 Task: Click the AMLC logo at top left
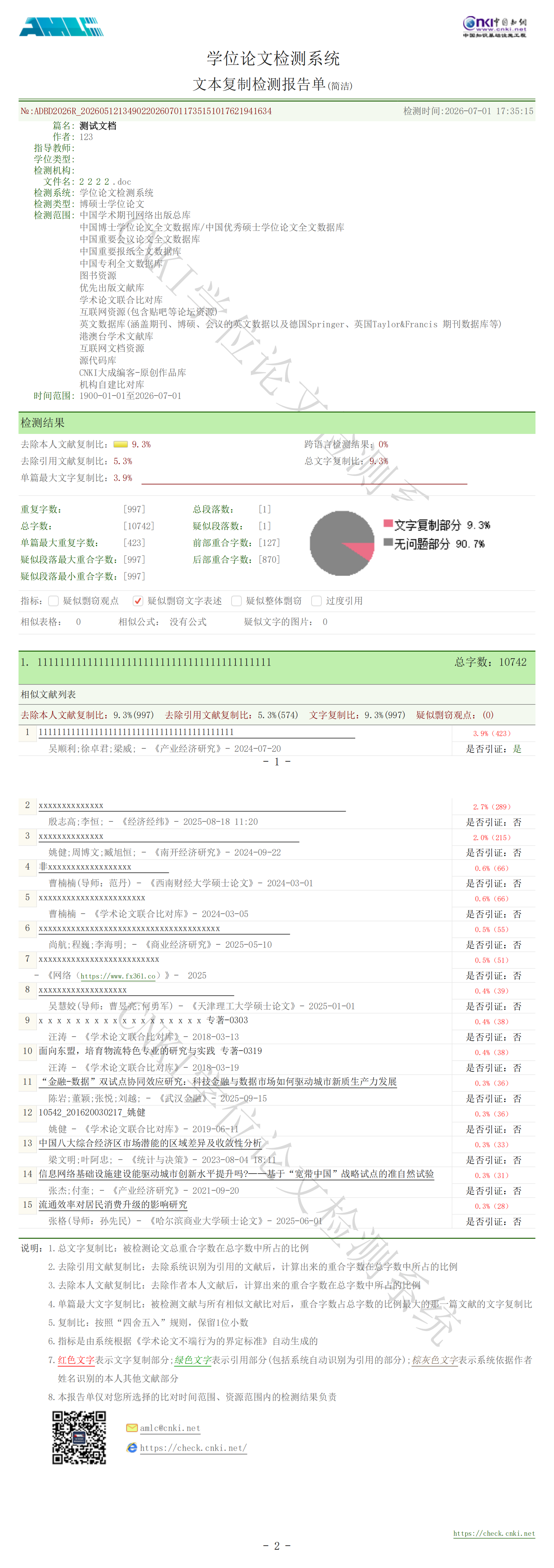[x=61, y=27]
